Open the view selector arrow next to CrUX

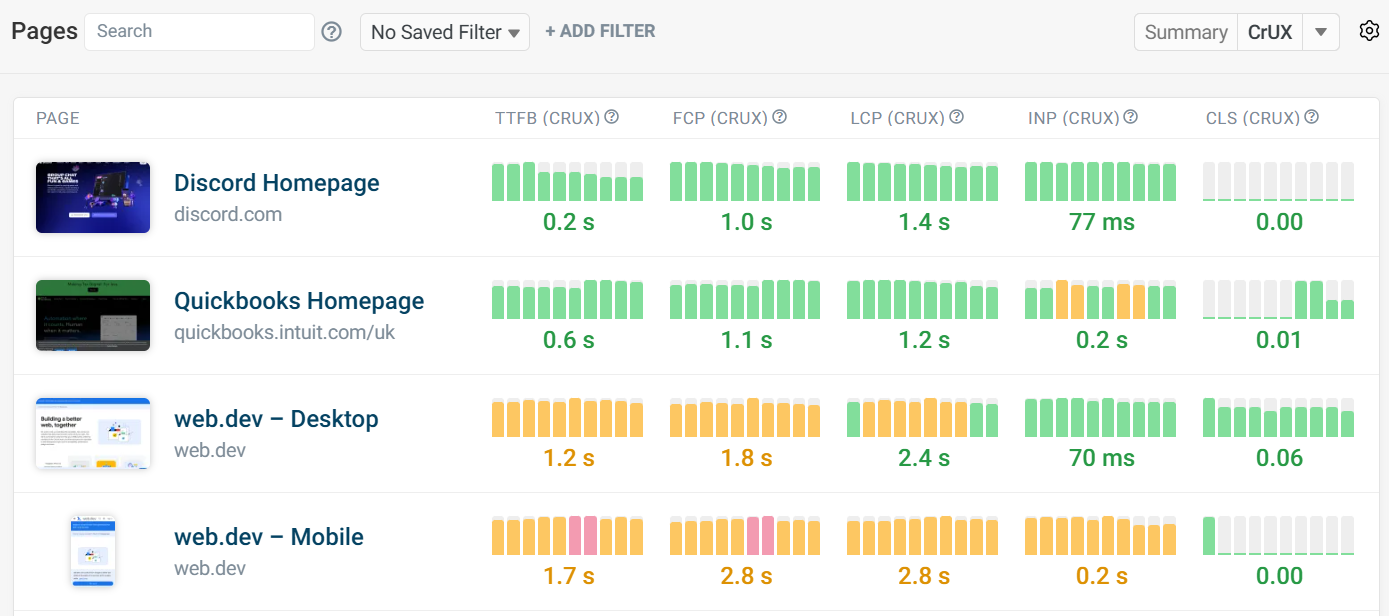pos(1321,31)
